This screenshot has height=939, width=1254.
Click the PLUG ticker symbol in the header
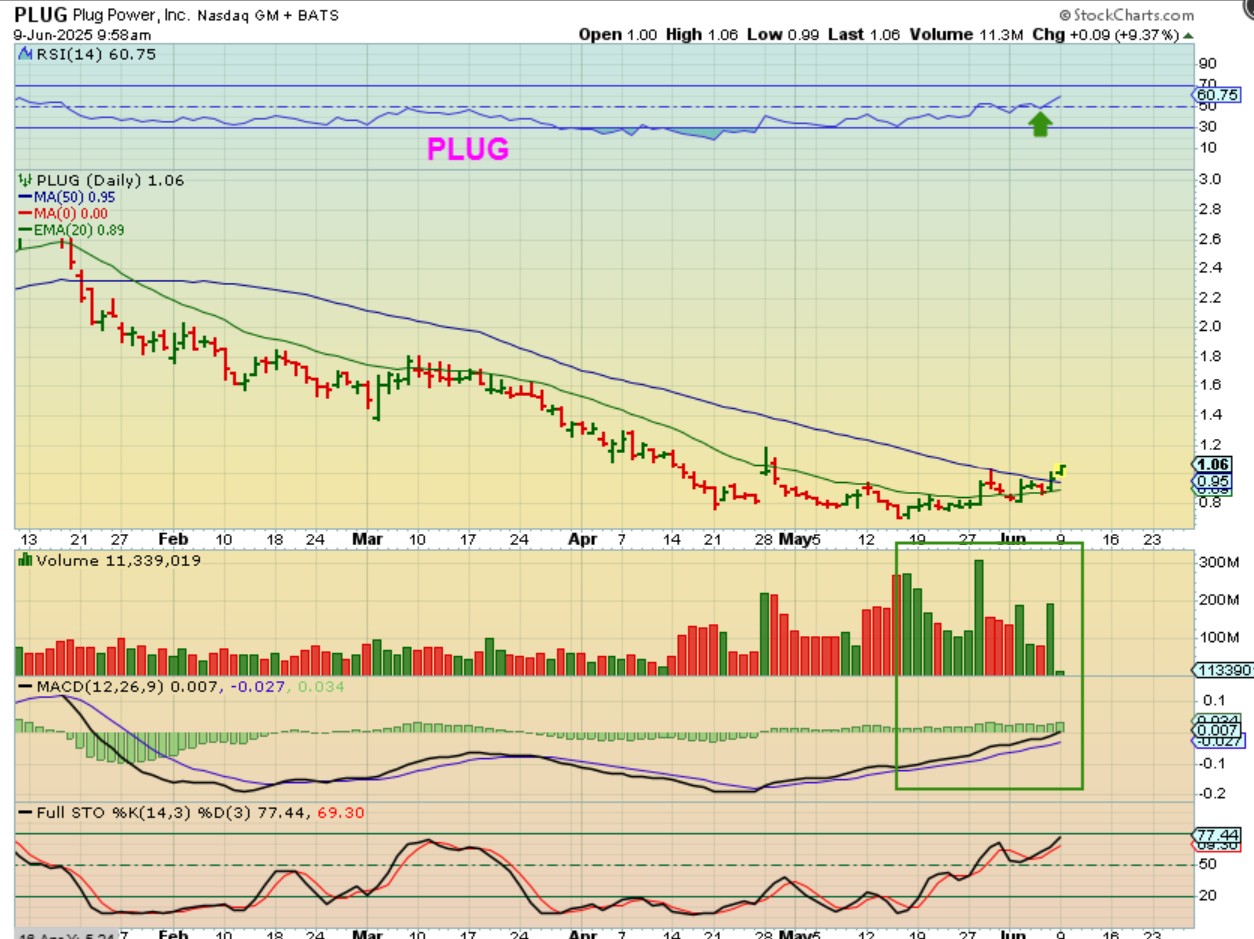[39, 14]
